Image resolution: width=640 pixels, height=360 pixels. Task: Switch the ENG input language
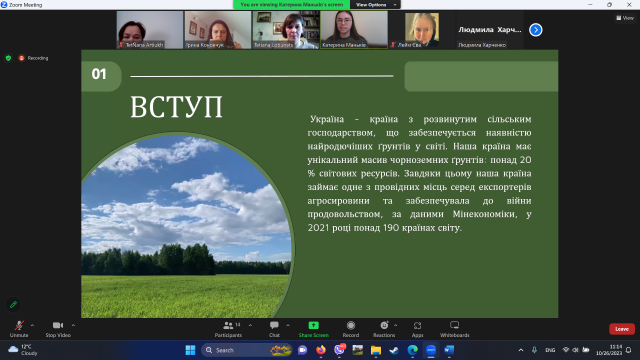pyautogui.click(x=550, y=350)
